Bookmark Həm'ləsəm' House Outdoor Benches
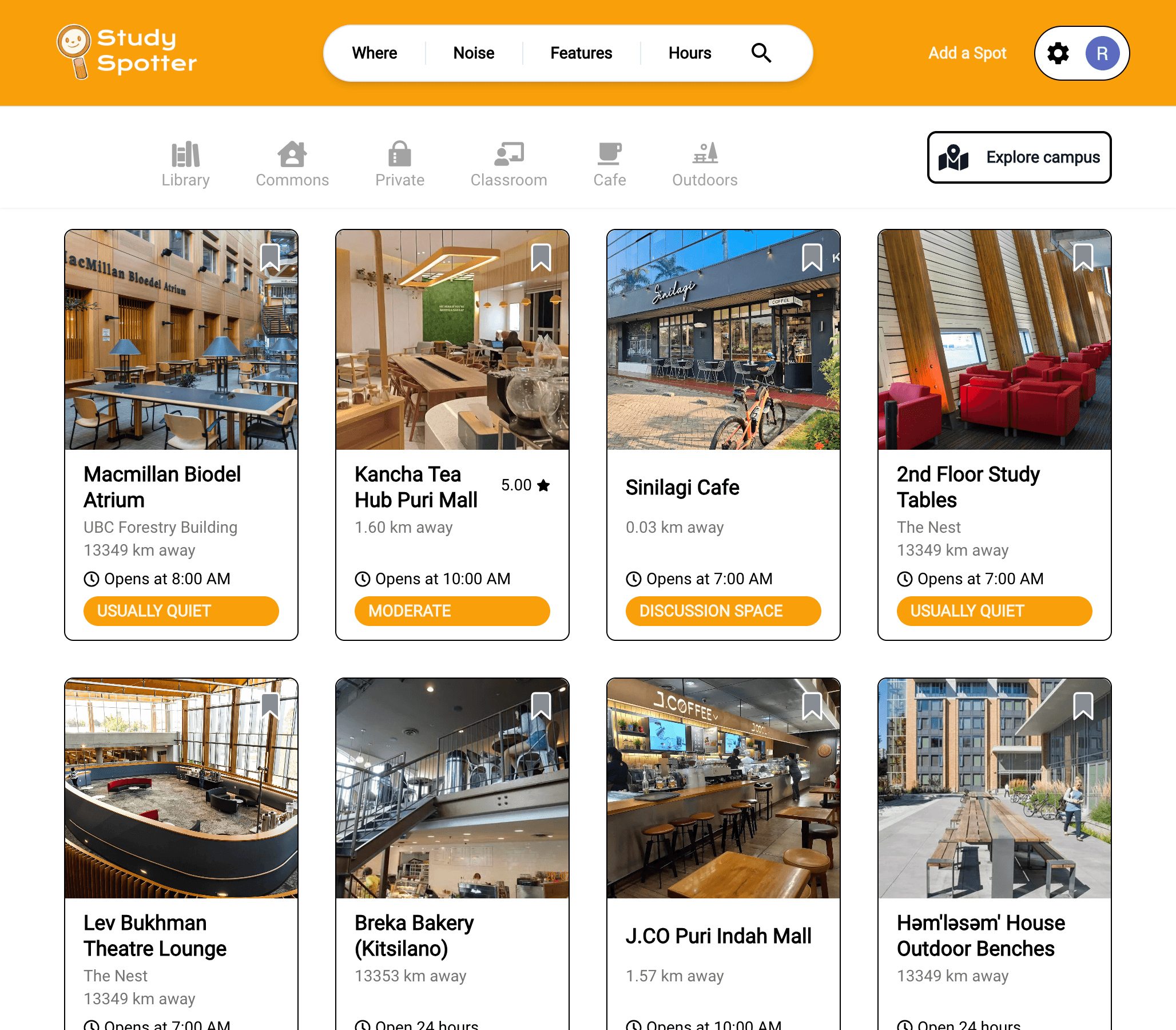This screenshot has height=1030, width=1176. 1083,706
